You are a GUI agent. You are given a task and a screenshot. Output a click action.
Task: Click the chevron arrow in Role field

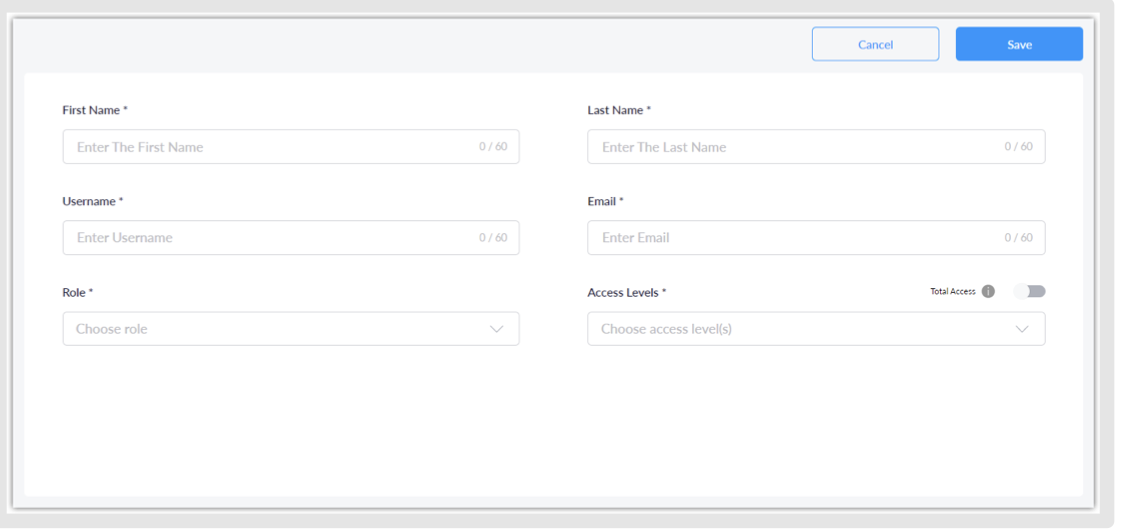[497, 329]
